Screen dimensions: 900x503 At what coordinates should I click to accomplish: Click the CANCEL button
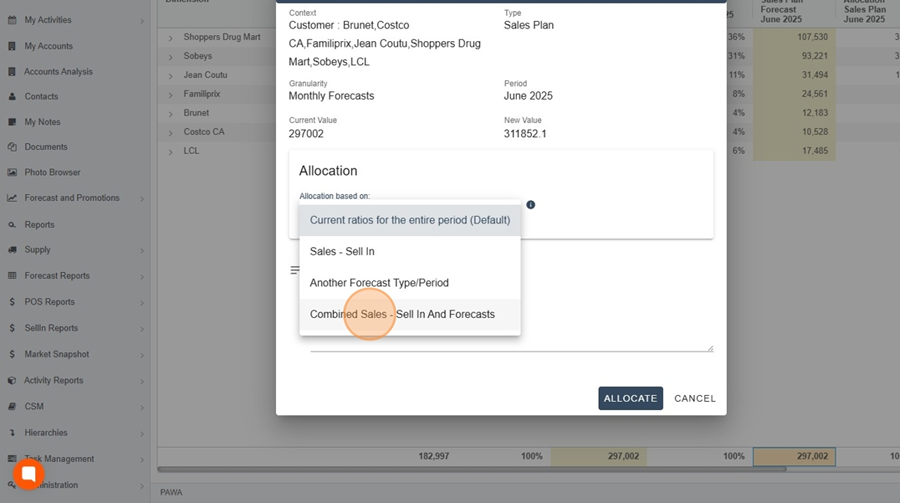click(x=695, y=398)
